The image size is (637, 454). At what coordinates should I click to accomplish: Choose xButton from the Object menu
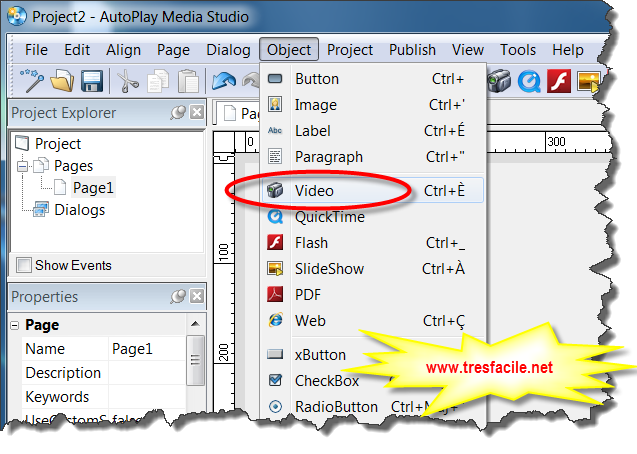click(x=320, y=355)
